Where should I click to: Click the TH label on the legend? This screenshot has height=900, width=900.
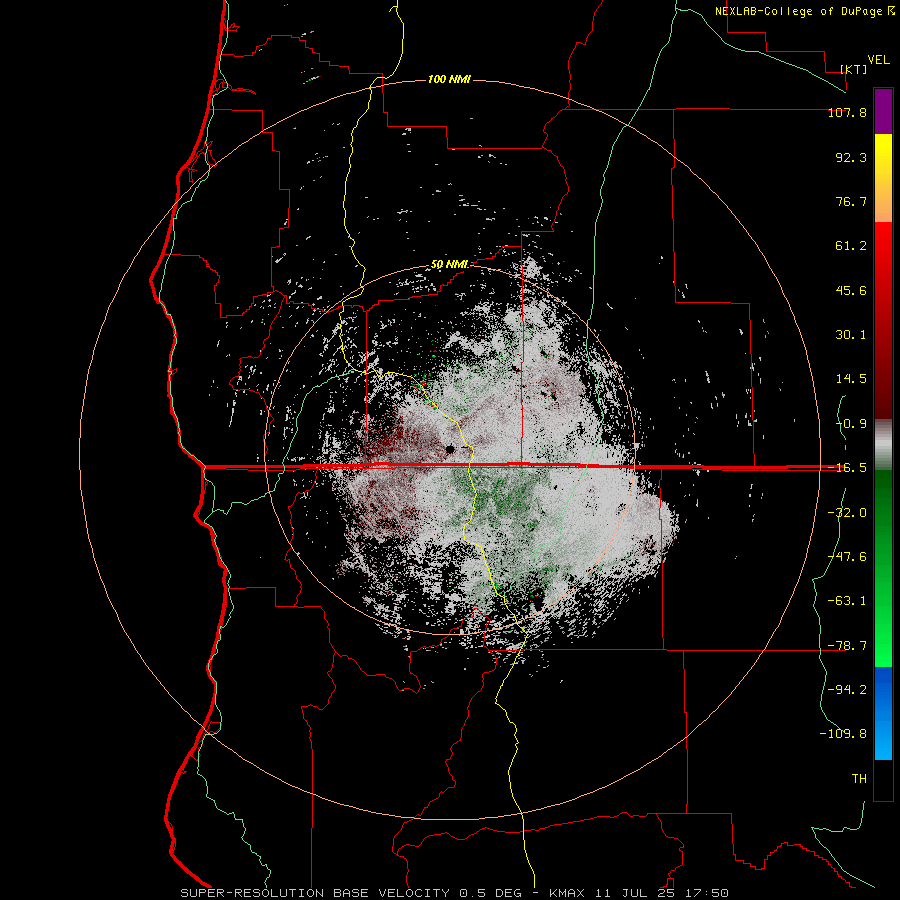859,779
